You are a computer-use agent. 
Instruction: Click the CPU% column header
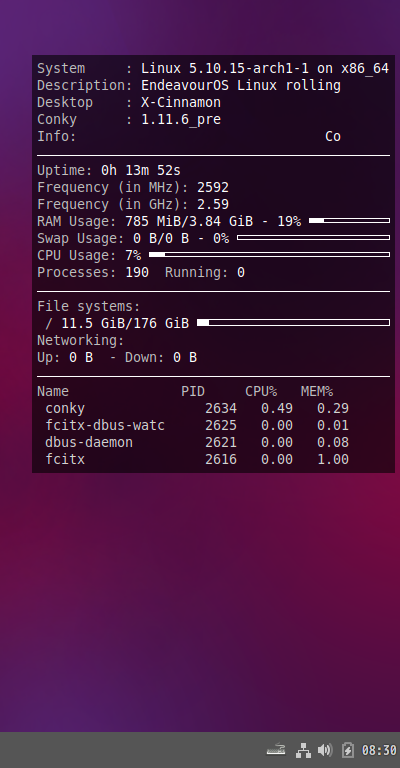(x=261, y=391)
